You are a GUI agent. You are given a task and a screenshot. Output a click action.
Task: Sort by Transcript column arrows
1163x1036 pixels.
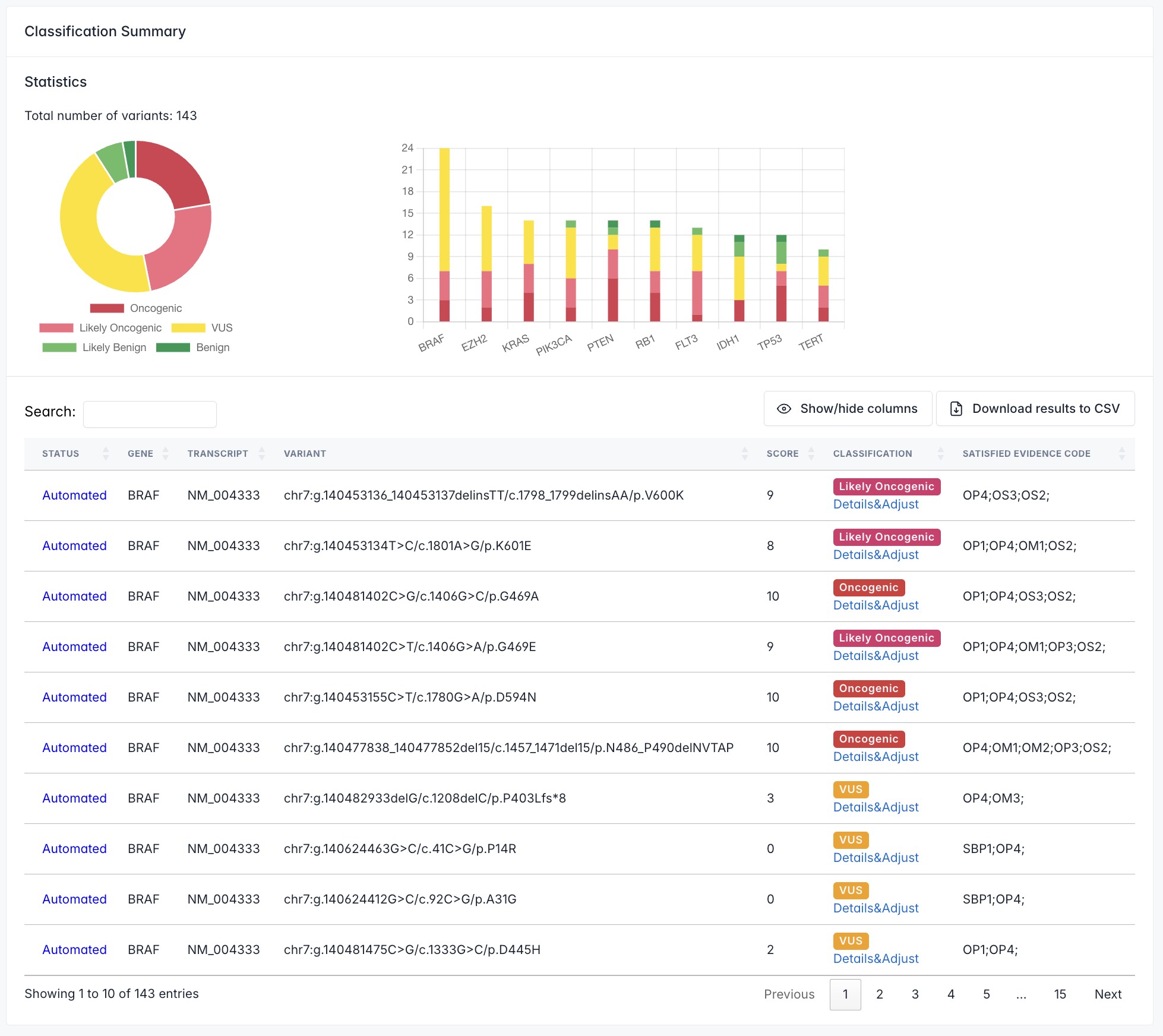pyautogui.click(x=262, y=454)
